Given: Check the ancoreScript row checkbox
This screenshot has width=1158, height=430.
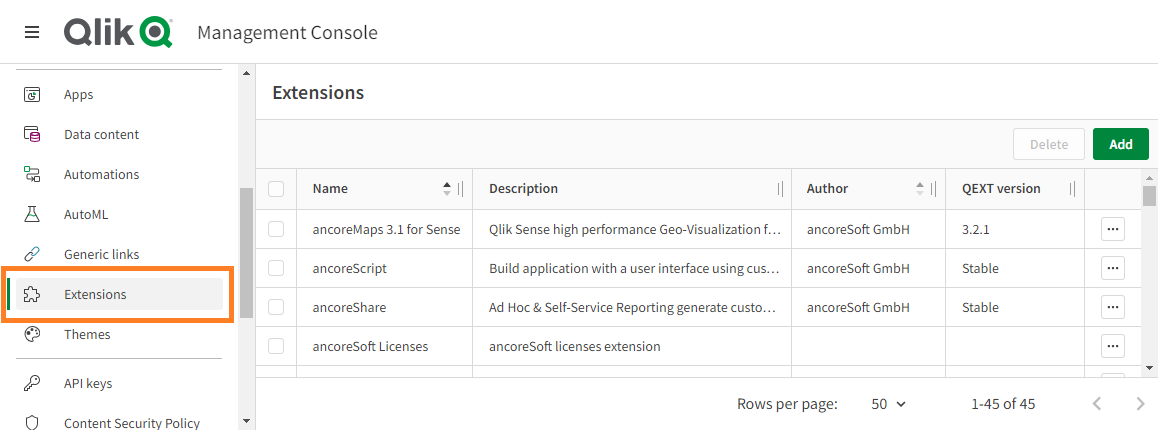Looking at the screenshot, I should (276, 268).
